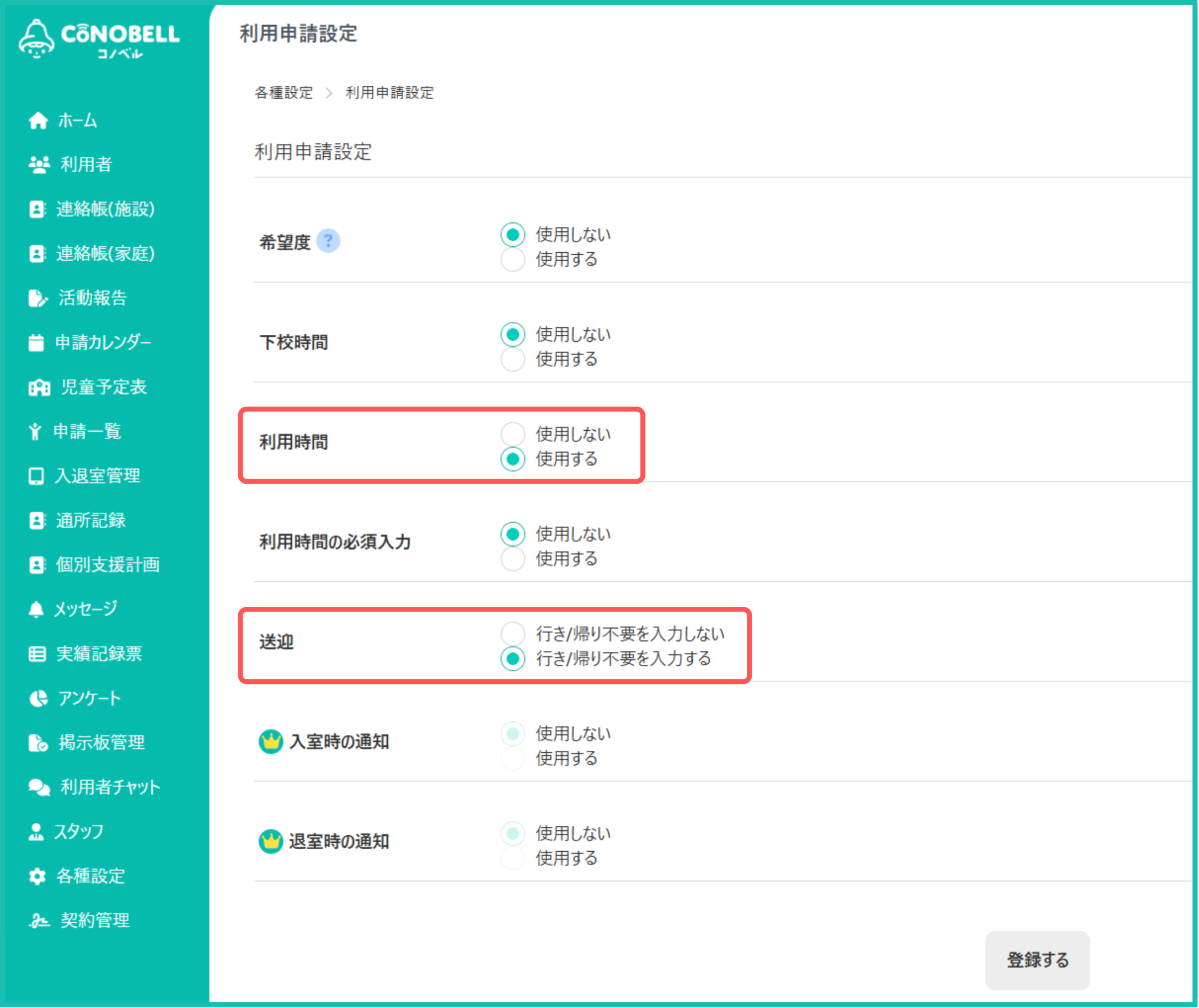Screen dimensions: 1199x1008
Task: Click the users group icon for 利用者
Action: 39,165
